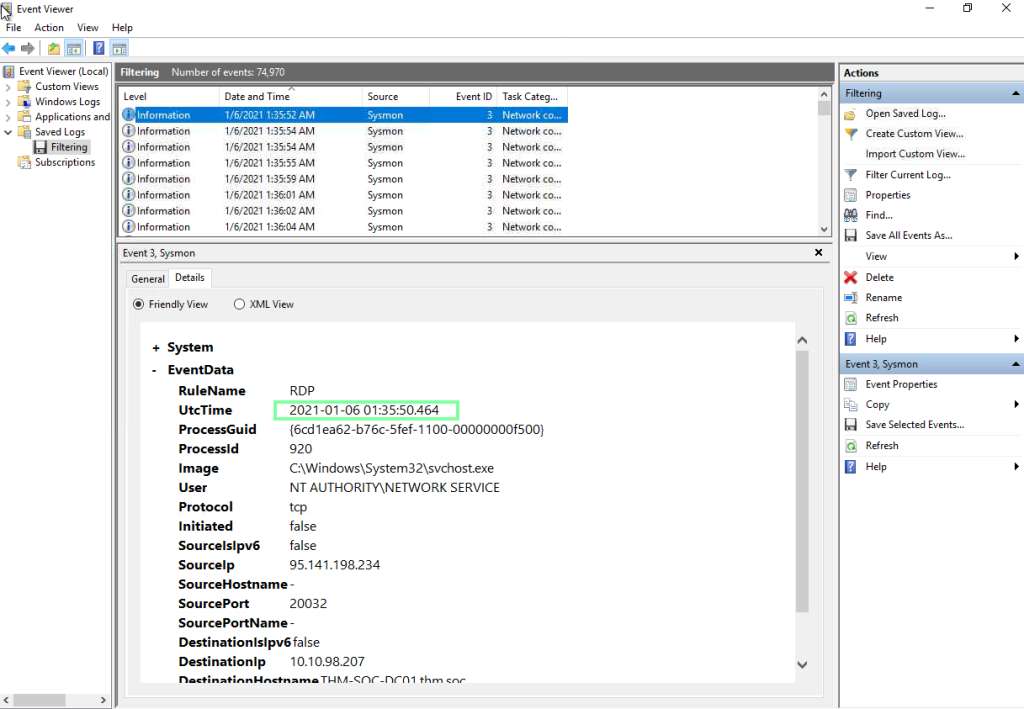Click the Back arrow toolbar icon
The image size is (1024, 709).
[x=8, y=48]
